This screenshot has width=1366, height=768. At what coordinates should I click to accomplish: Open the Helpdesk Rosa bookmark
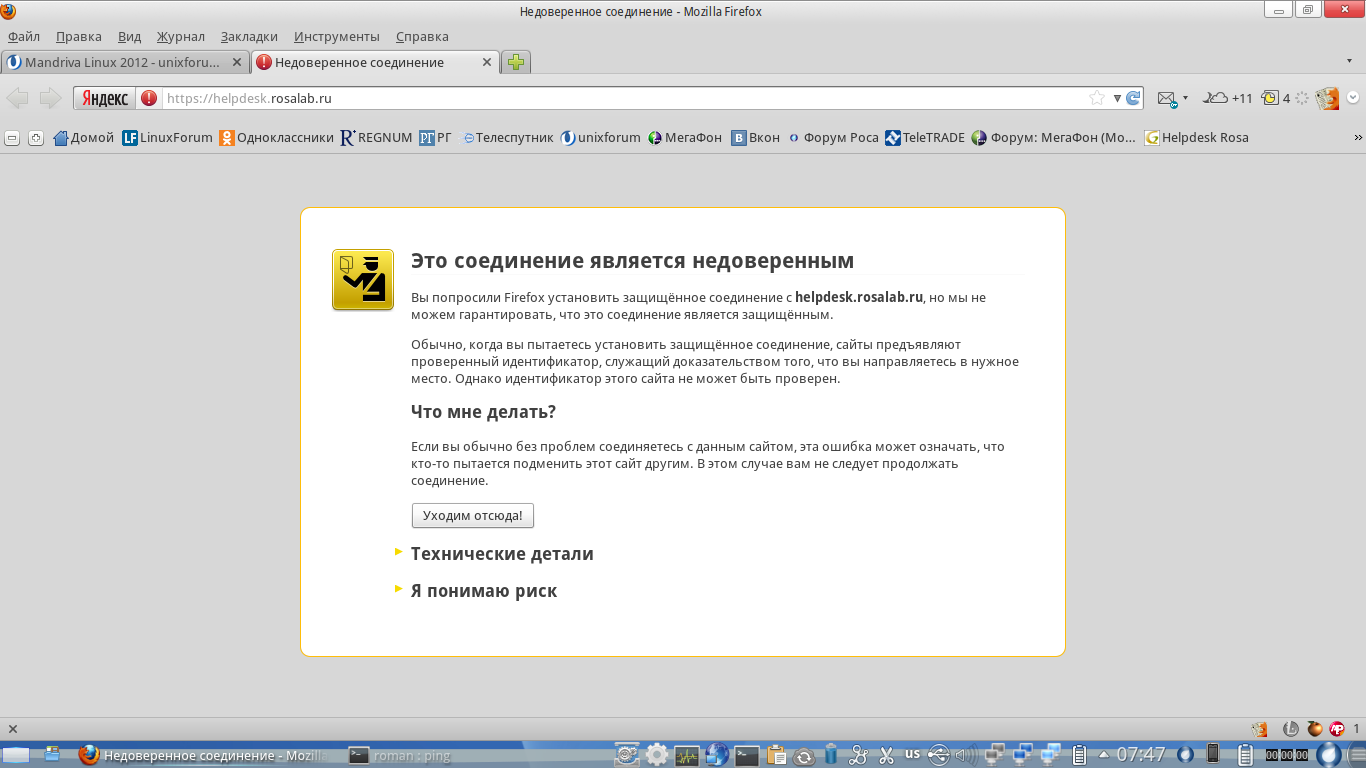point(1197,138)
